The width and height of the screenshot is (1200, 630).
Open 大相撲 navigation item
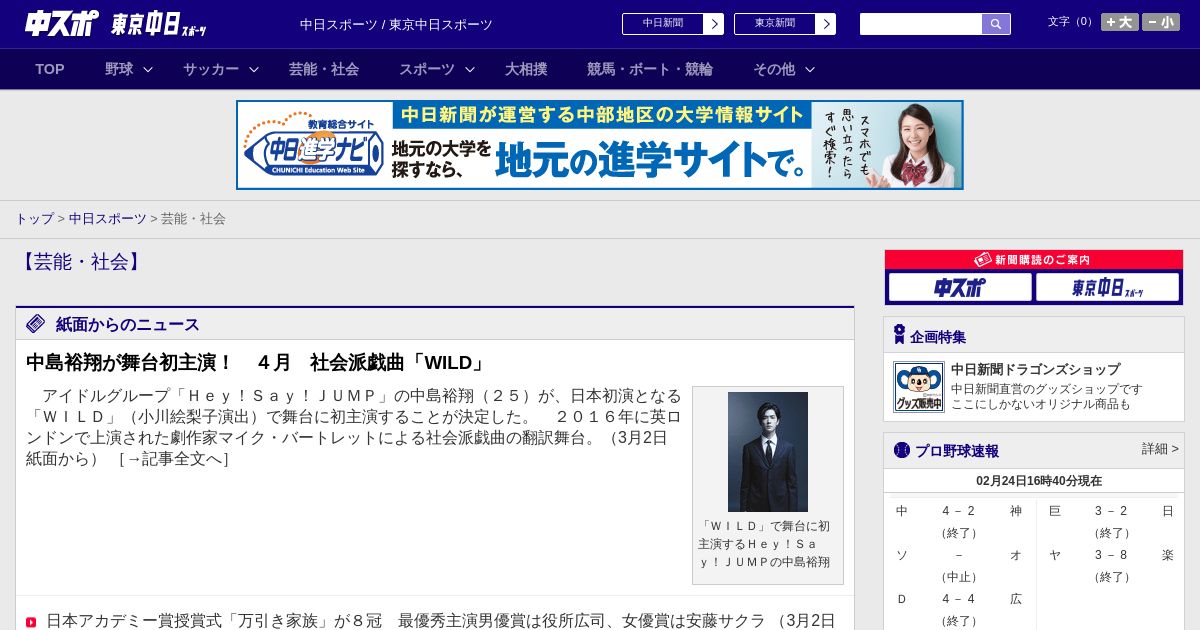(526, 69)
